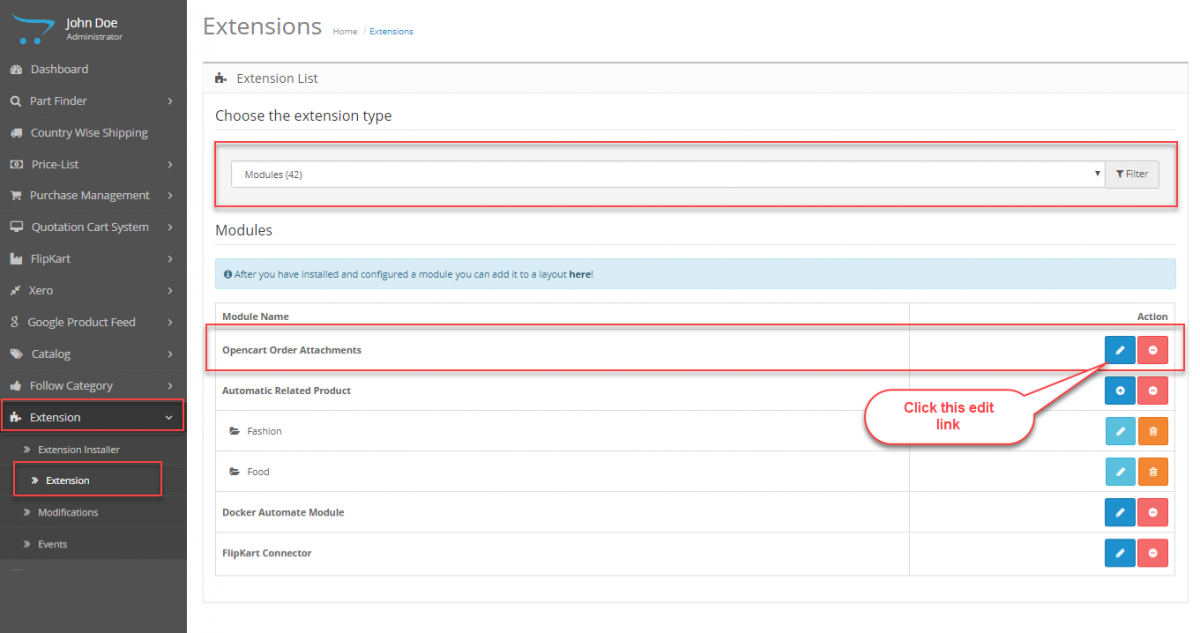Click the edit pencil for Opencart Order Attachments

1119,349
